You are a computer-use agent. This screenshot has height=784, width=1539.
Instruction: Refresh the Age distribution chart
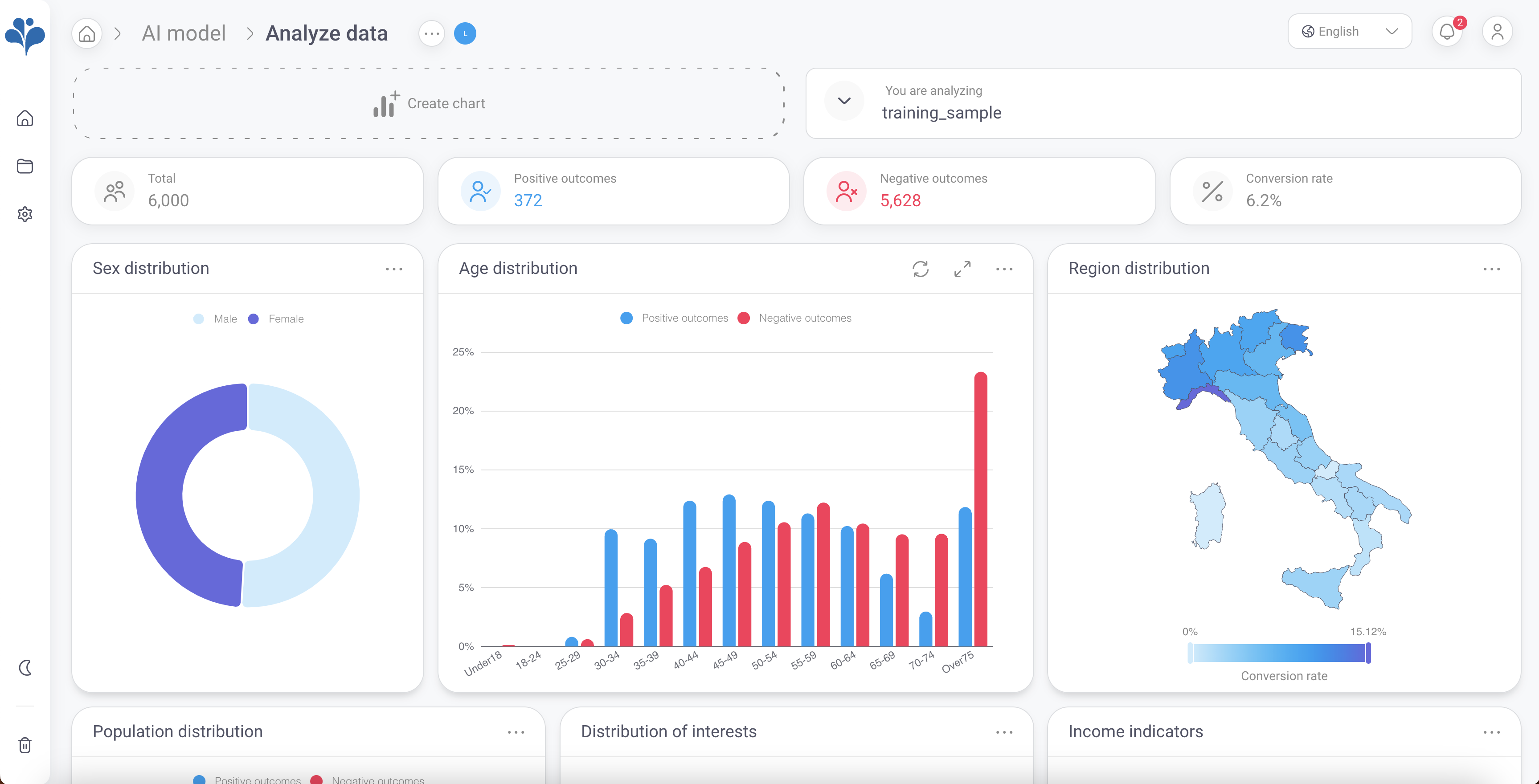click(x=920, y=269)
